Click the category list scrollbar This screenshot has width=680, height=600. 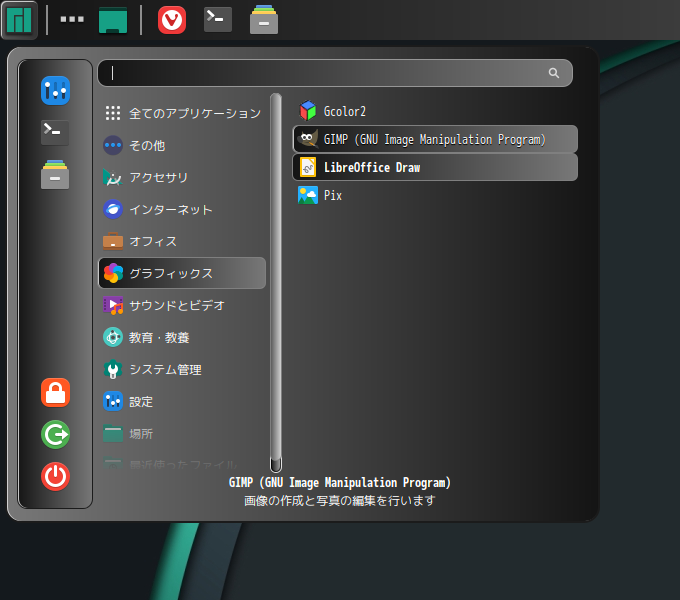[276, 283]
